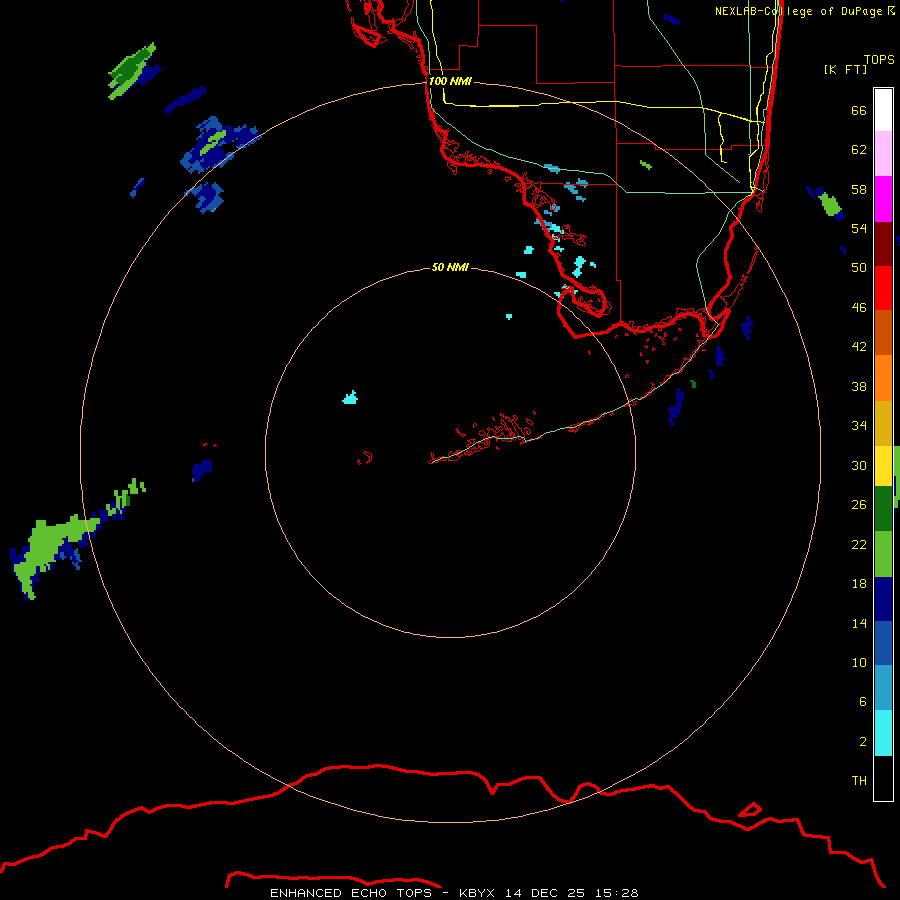
Task: Click "ENHANCED ECHO TOPS" in the bottom title
Action: [351, 893]
